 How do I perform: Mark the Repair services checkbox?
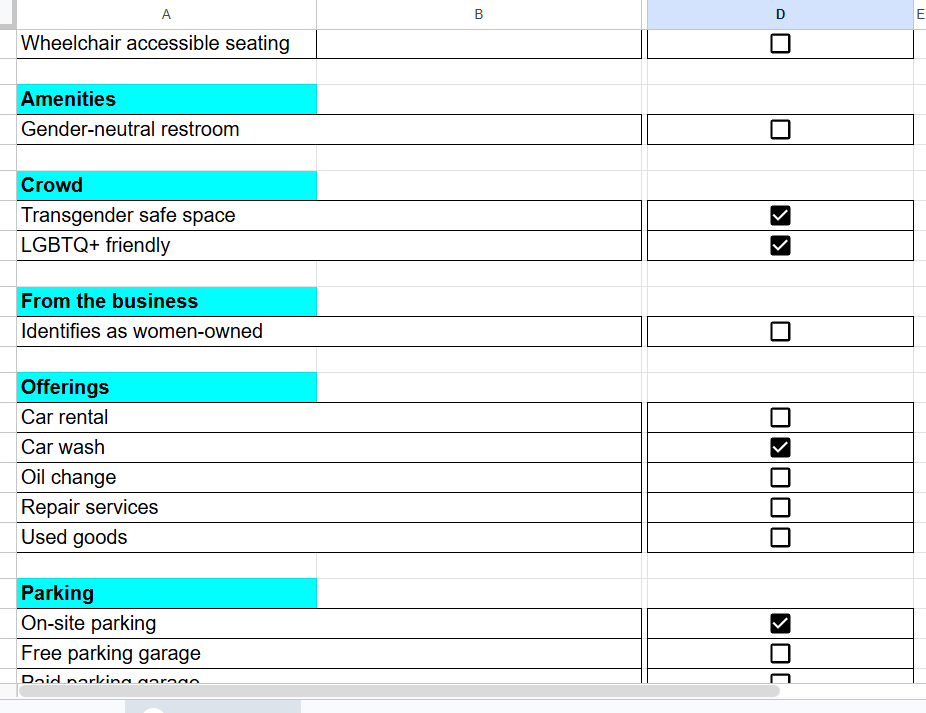(x=780, y=508)
